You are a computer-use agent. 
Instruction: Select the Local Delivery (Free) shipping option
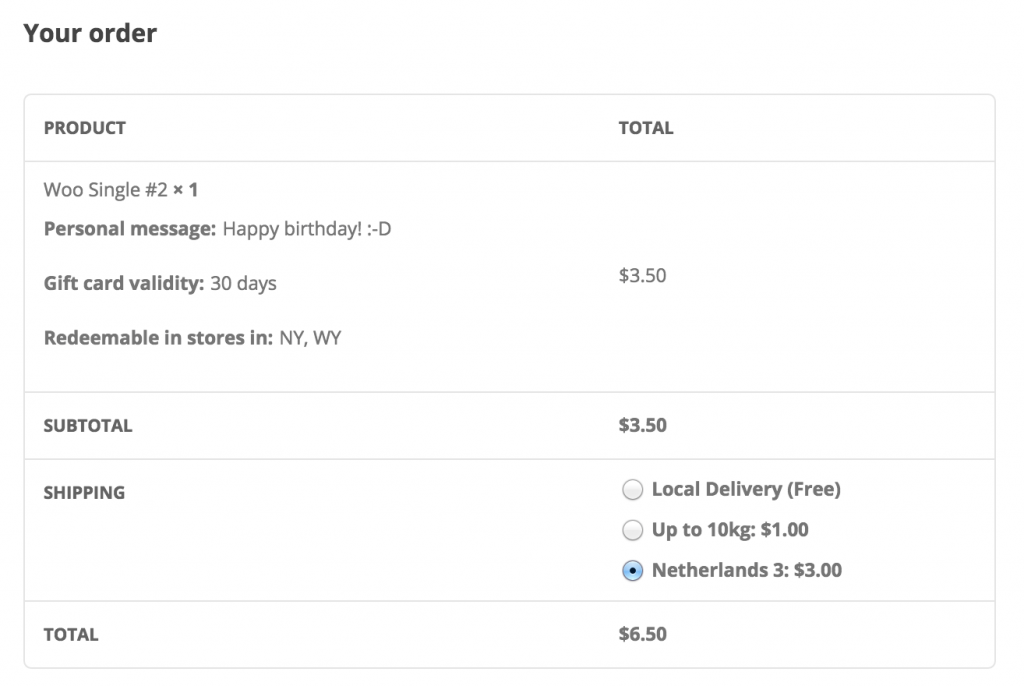tap(632, 490)
